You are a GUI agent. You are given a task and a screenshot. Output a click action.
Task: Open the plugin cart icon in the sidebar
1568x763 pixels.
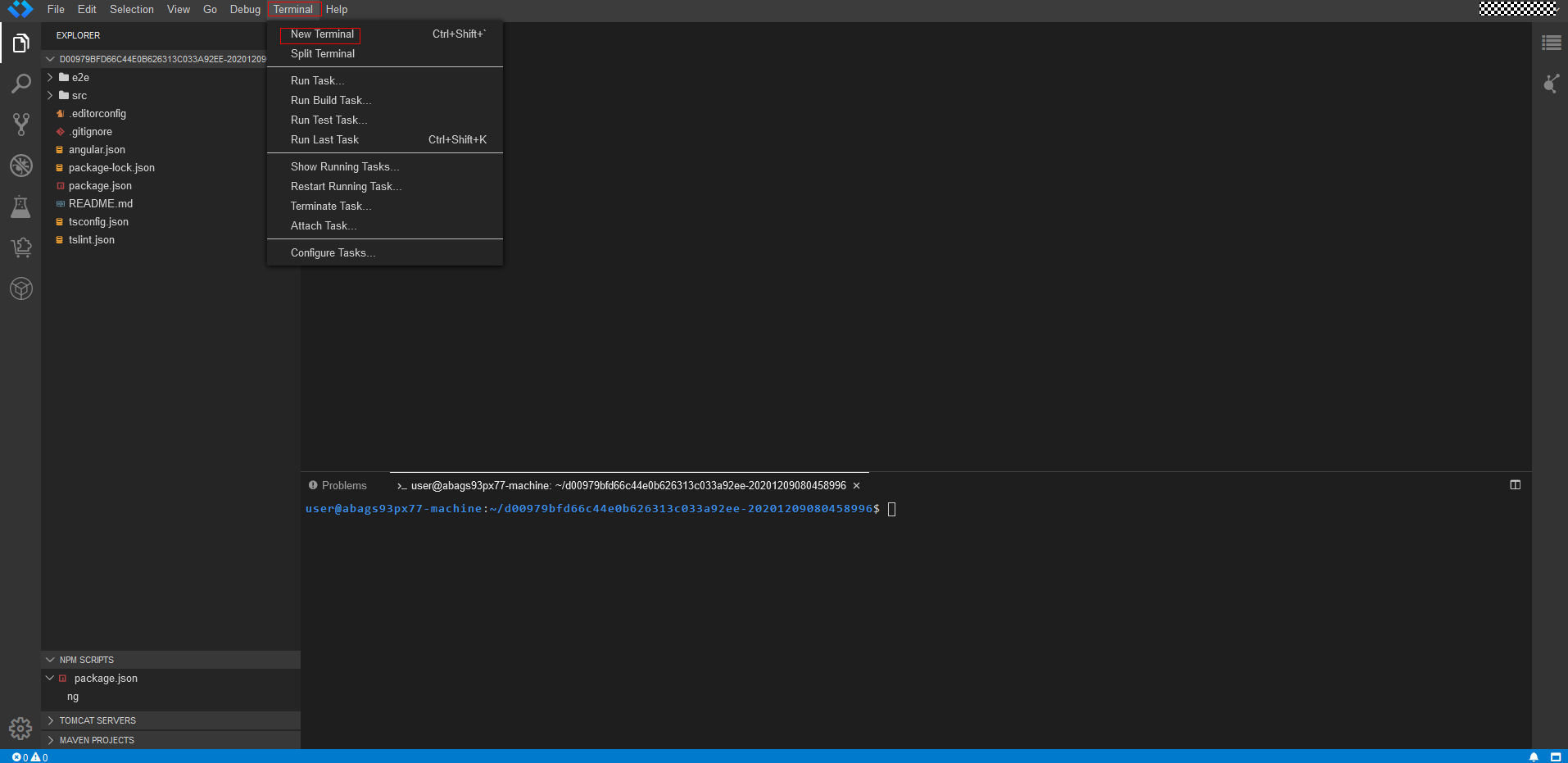pyautogui.click(x=20, y=248)
